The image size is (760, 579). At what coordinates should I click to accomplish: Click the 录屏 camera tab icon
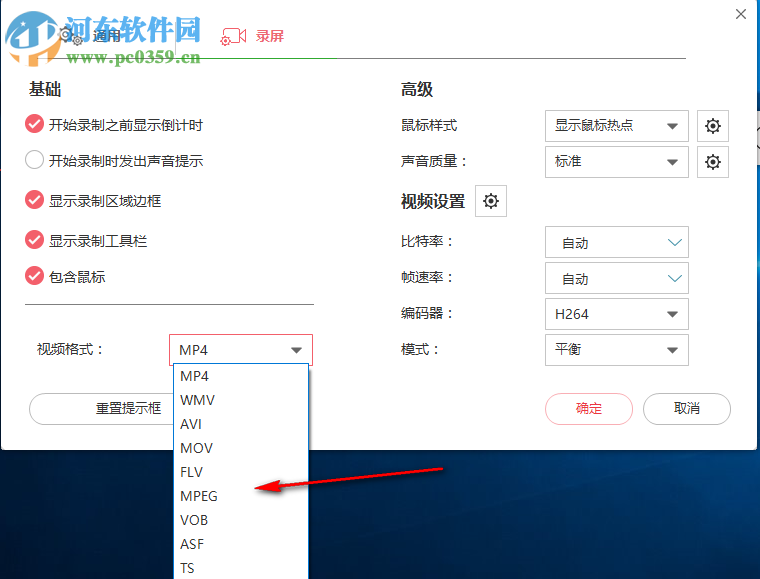coord(233,36)
